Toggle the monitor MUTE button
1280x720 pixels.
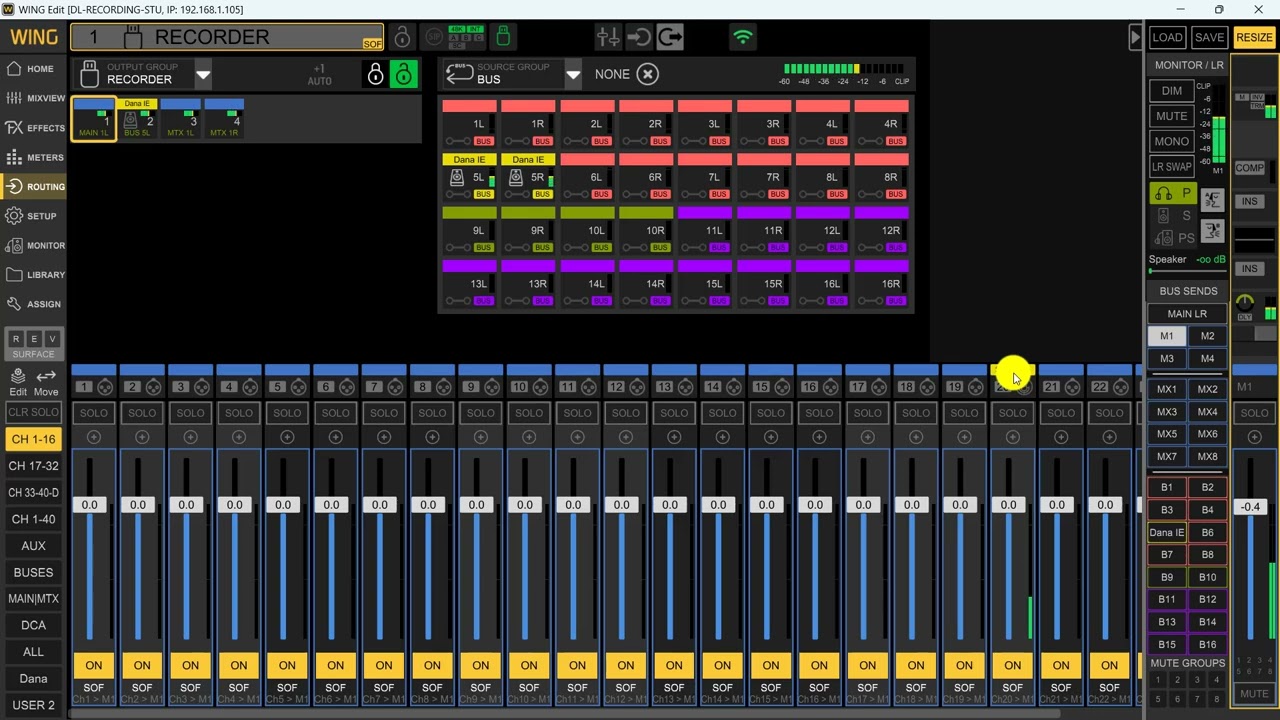tap(1171, 116)
